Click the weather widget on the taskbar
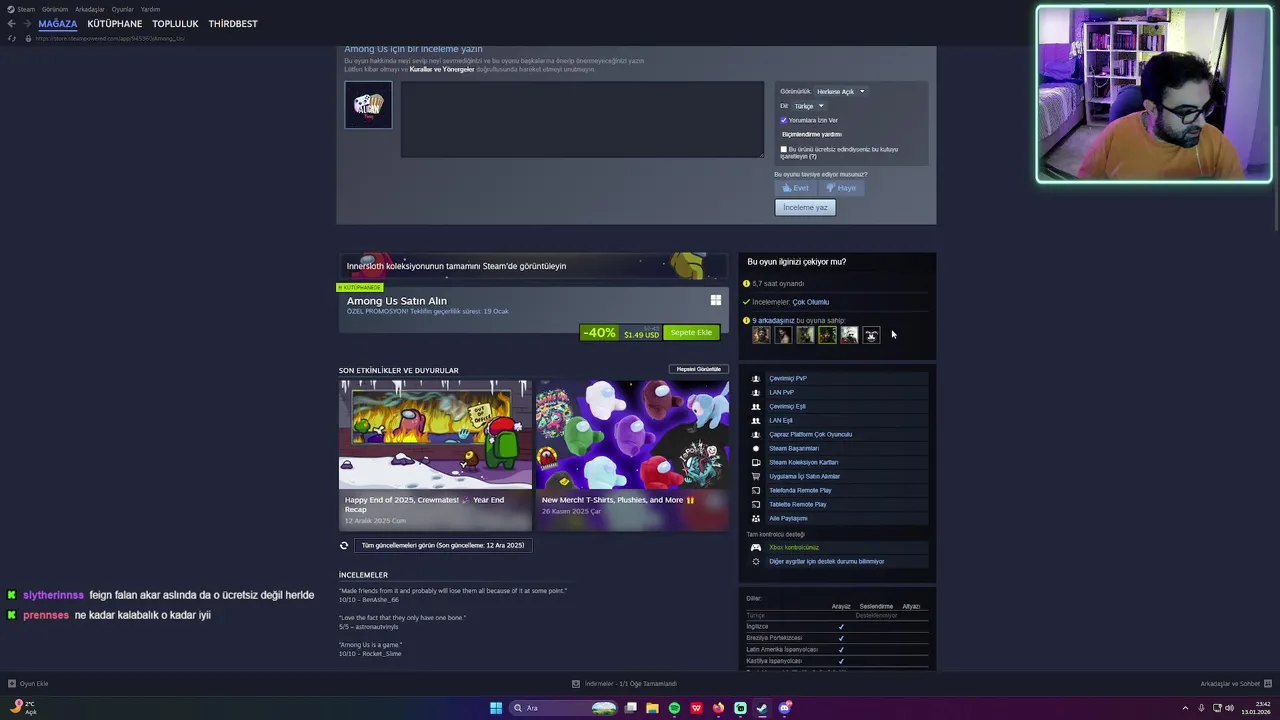 tap(24, 708)
